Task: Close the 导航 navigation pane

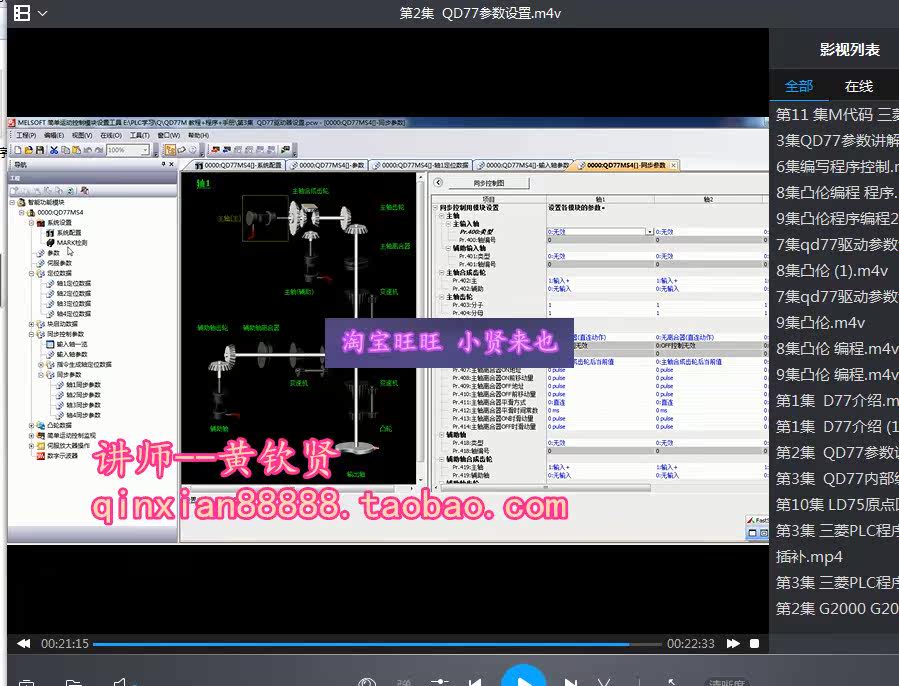Action: click(171, 164)
